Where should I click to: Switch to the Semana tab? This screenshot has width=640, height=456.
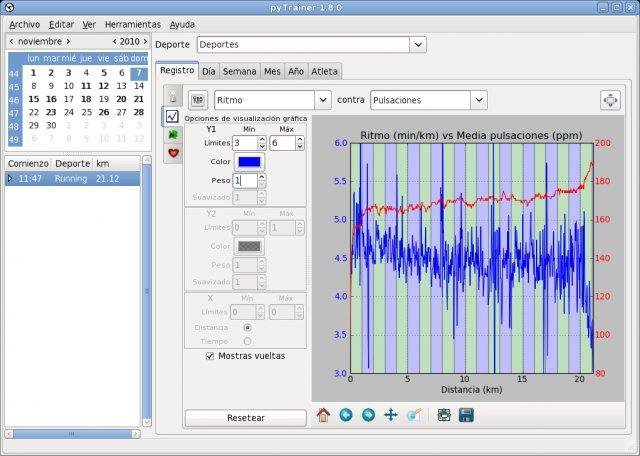(x=239, y=71)
